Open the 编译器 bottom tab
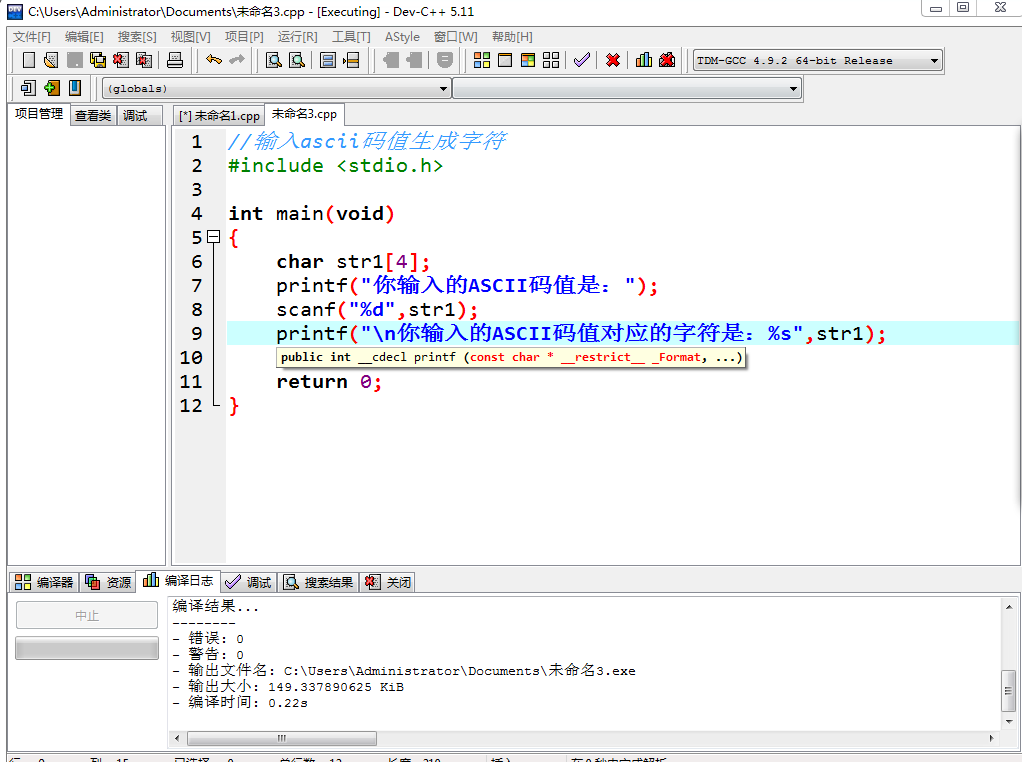1022x762 pixels. coord(44,582)
